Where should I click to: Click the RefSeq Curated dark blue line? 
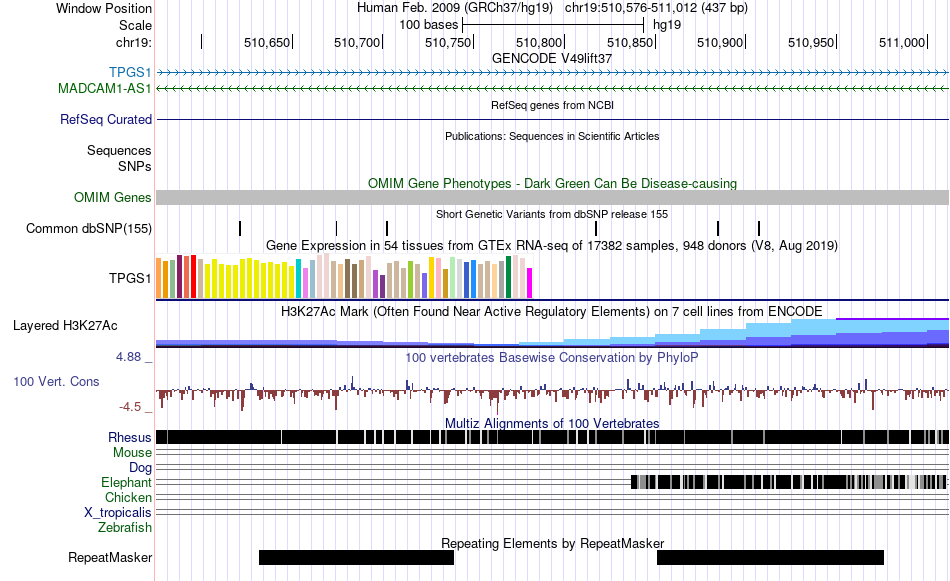point(552,119)
